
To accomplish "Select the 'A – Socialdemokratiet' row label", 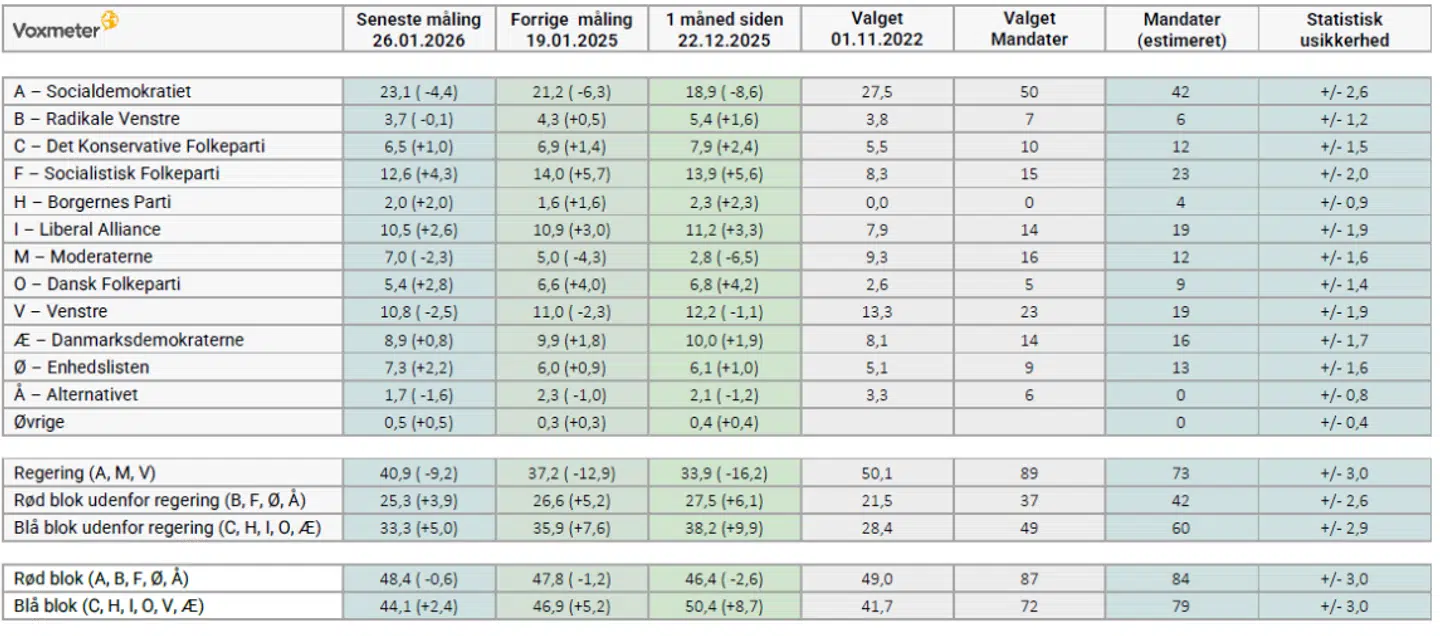I will coord(102,92).
